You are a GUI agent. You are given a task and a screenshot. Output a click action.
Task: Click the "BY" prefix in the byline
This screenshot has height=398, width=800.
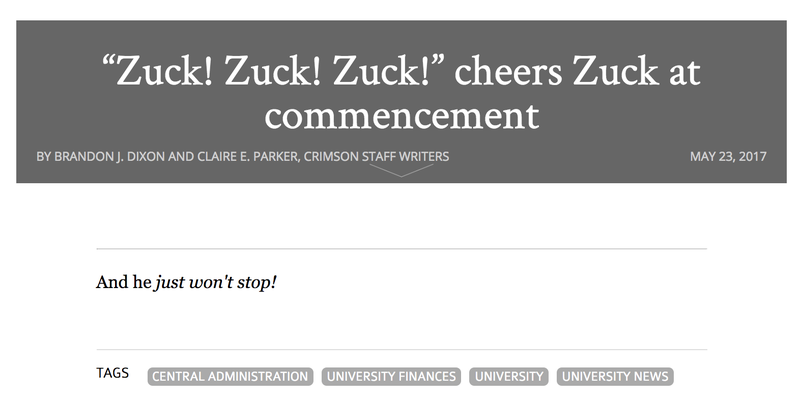click(x=43, y=157)
